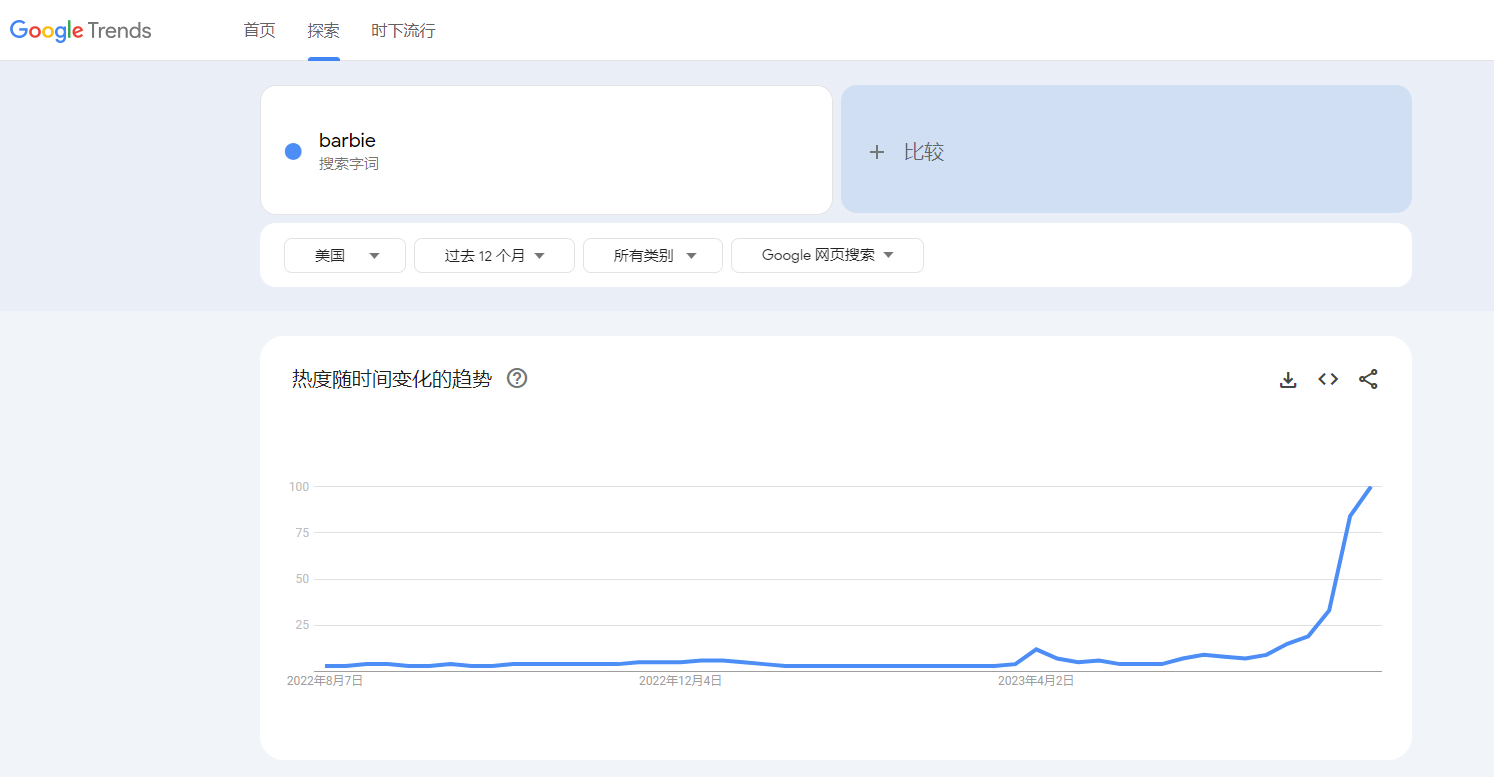Screen dimensions: 1494x777
Task: Expand the 美国 region dropdown
Action: click(x=345, y=256)
